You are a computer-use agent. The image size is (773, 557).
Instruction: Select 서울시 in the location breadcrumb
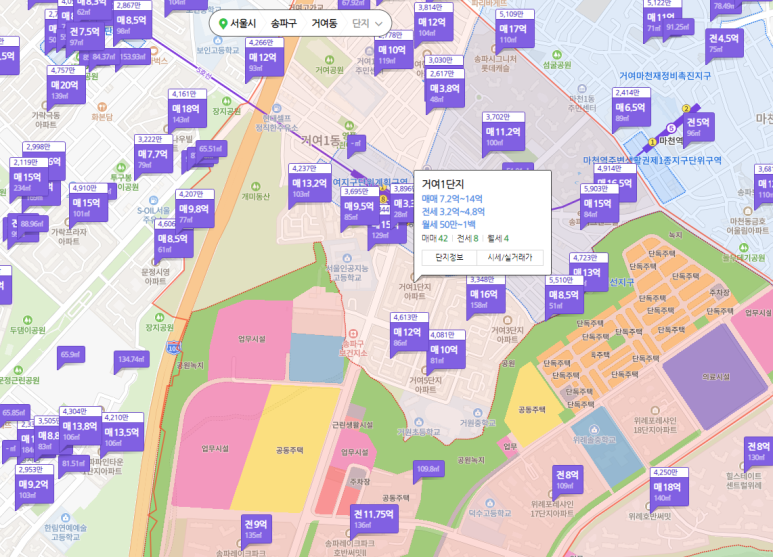243,23
